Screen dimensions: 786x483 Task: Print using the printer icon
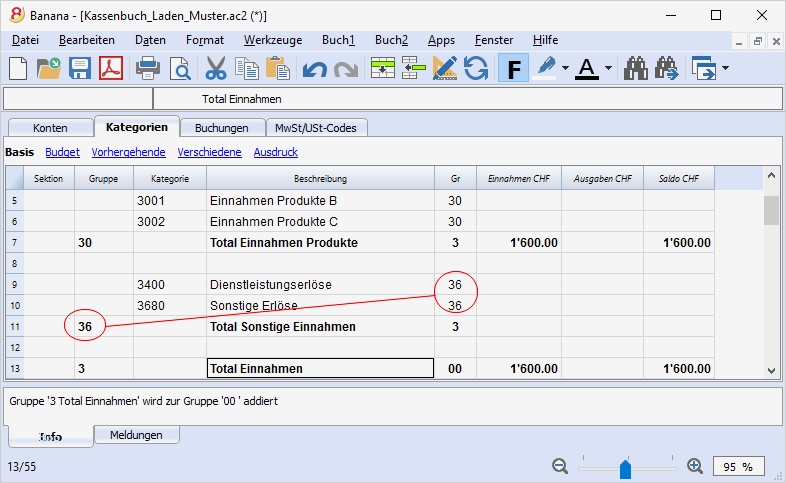[148, 68]
